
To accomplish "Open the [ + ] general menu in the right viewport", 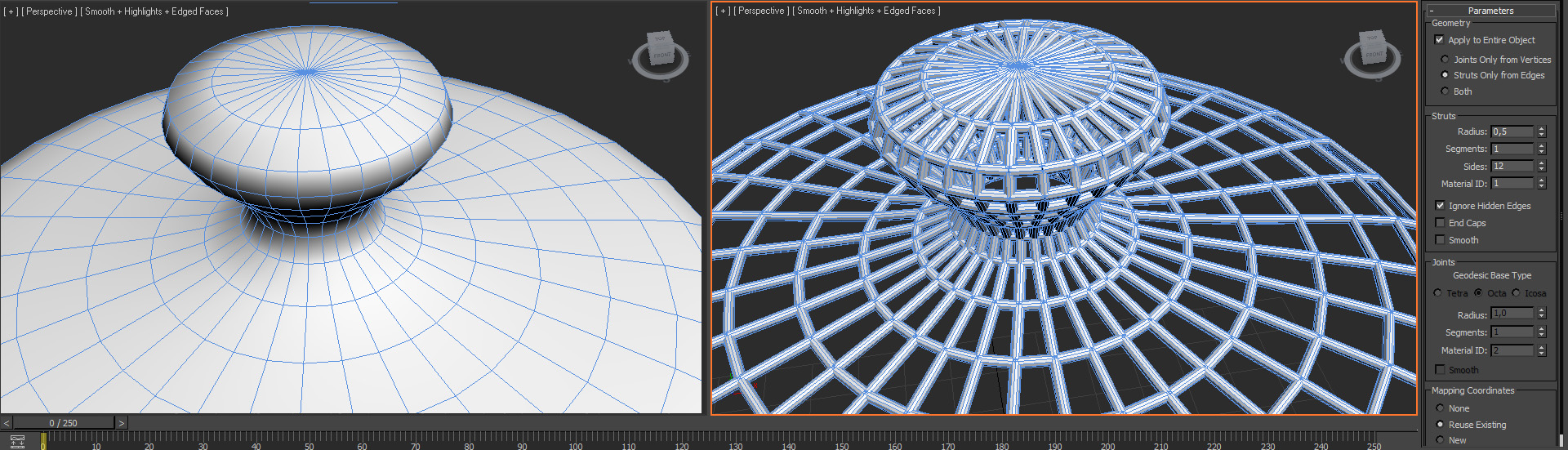I will pyautogui.click(x=724, y=11).
